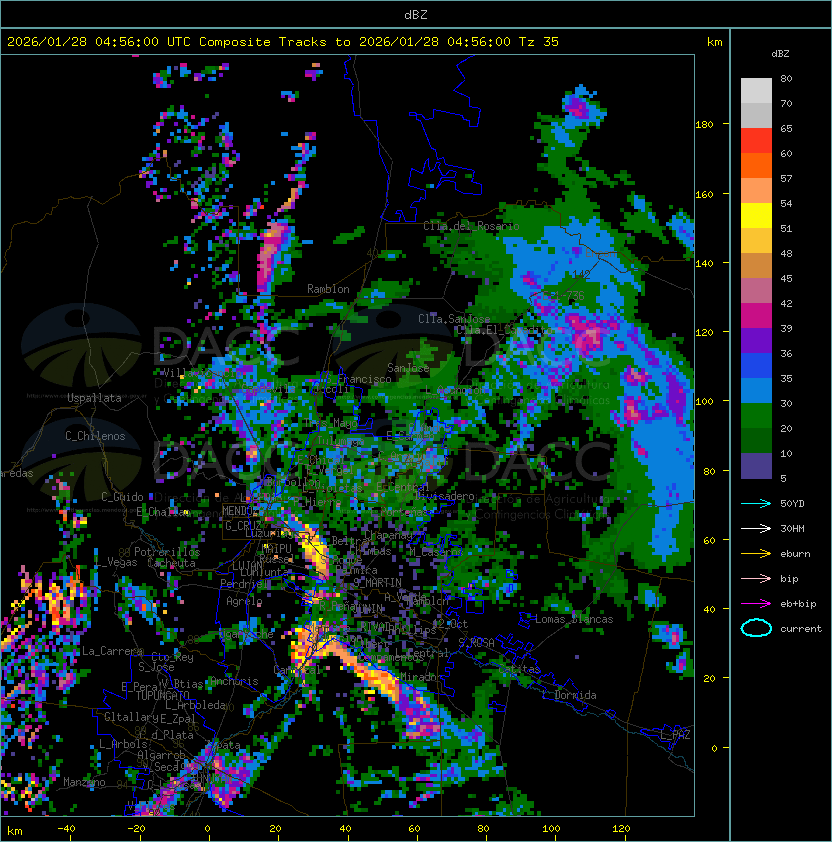Click the 'eburn' legend label
The width and height of the screenshot is (832, 842).
795,554
